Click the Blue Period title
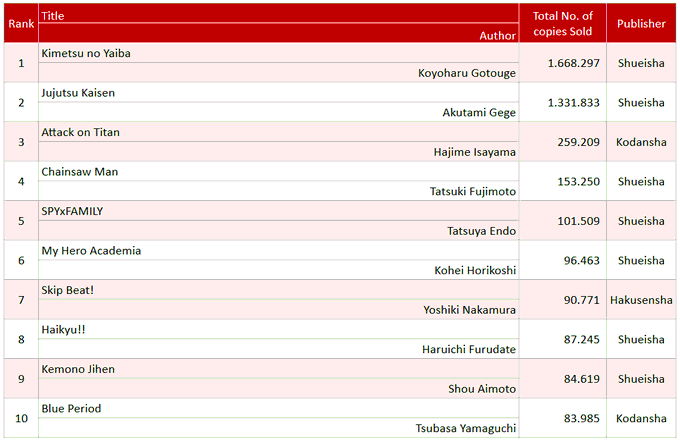 pyautogui.click(x=71, y=409)
